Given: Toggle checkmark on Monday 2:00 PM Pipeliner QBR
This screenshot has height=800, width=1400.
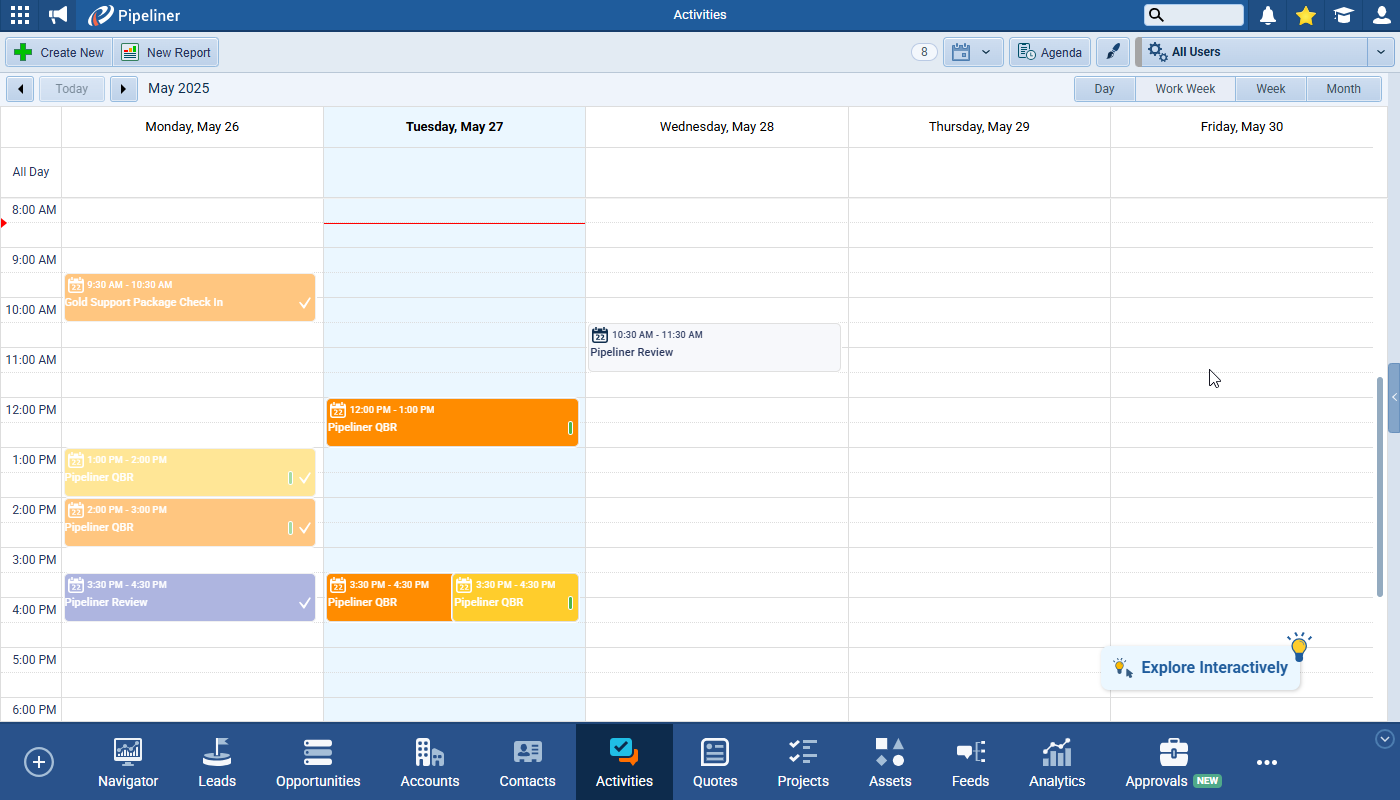Looking at the screenshot, I should click(305, 528).
